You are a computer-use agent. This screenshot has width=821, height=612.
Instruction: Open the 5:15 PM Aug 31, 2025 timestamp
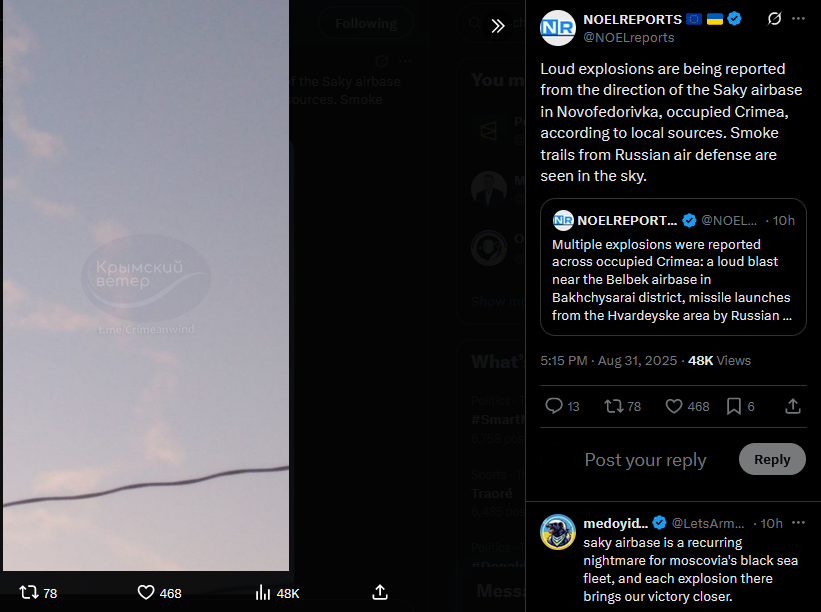(x=608, y=361)
